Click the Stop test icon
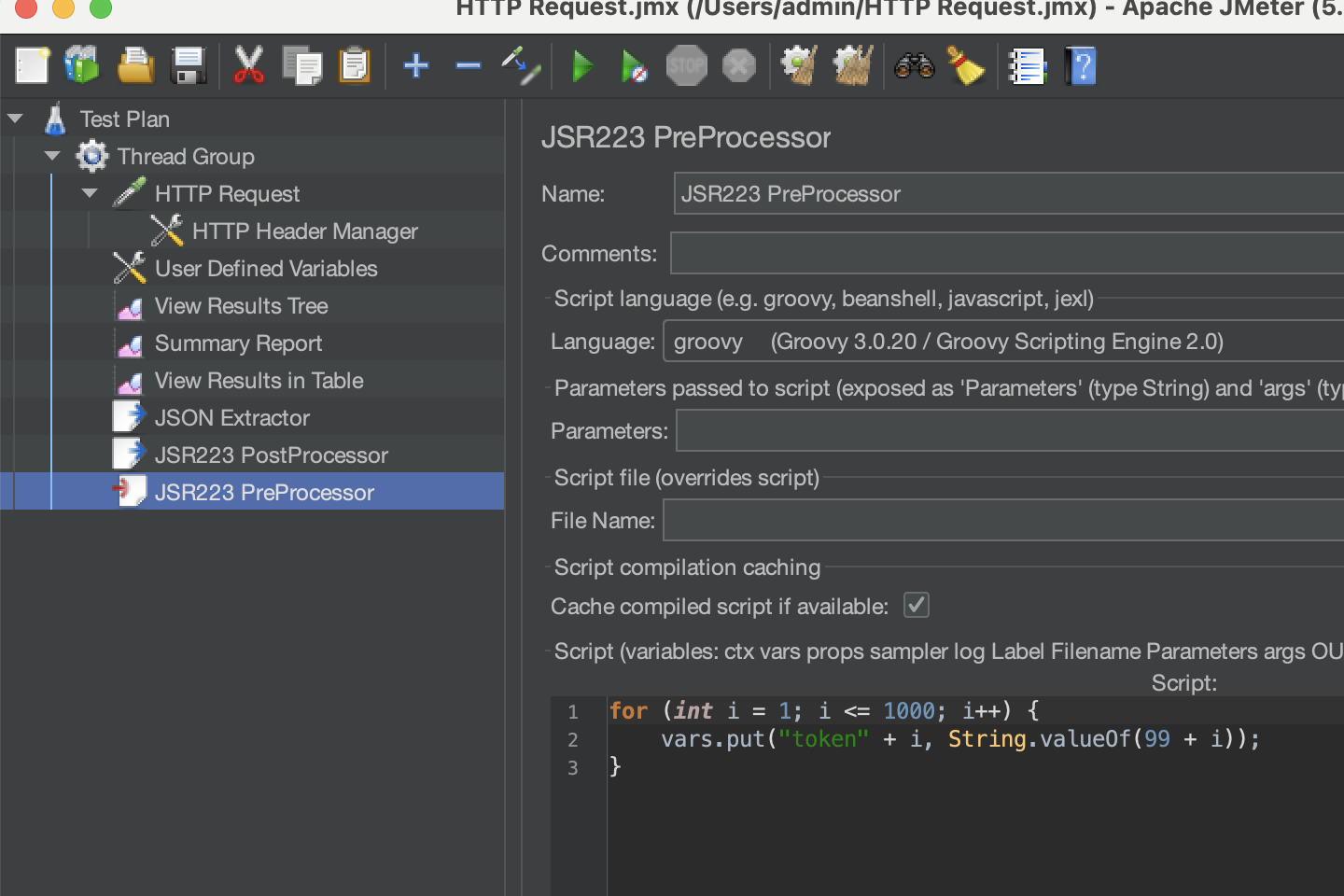The height and width of the screenshot is (896, 1344). [686, 66]
